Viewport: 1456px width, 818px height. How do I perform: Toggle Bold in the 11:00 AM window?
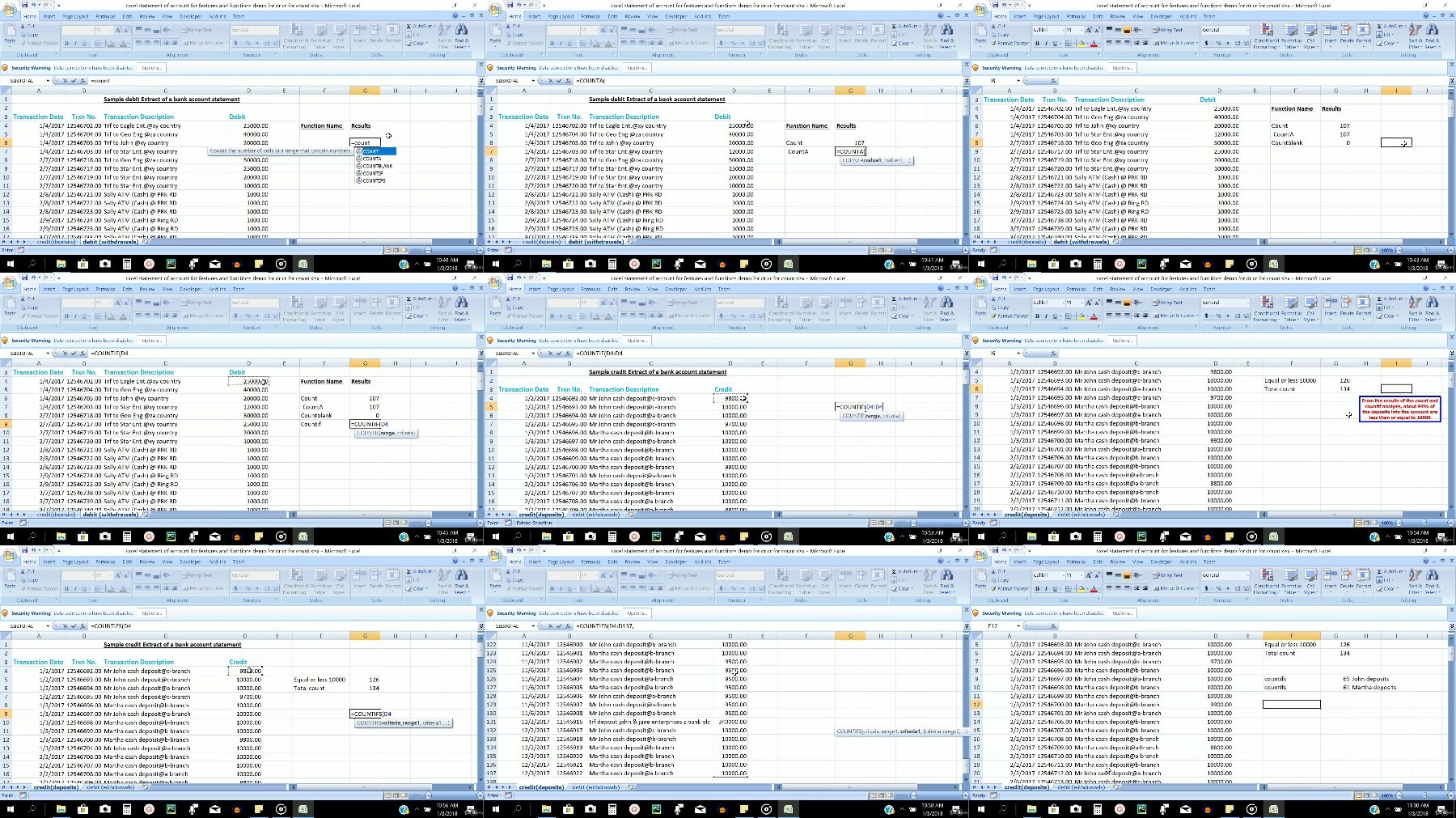point(1037,588)
